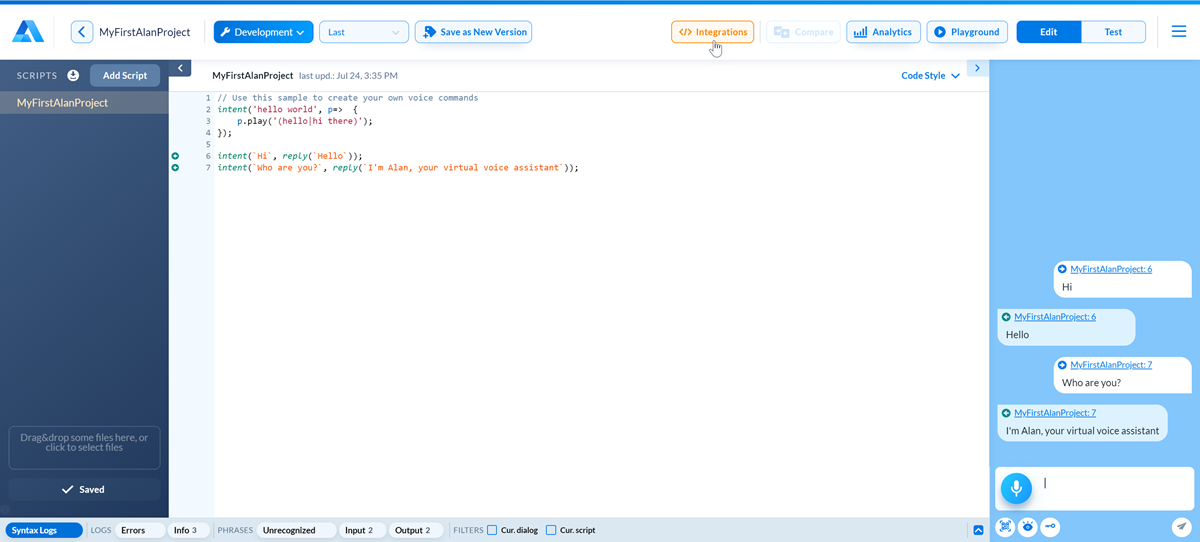The width and height of the screenshot is (1200, 542).
Task: Enable the Cur. script filter checkbox
Action: pos(551,530)
